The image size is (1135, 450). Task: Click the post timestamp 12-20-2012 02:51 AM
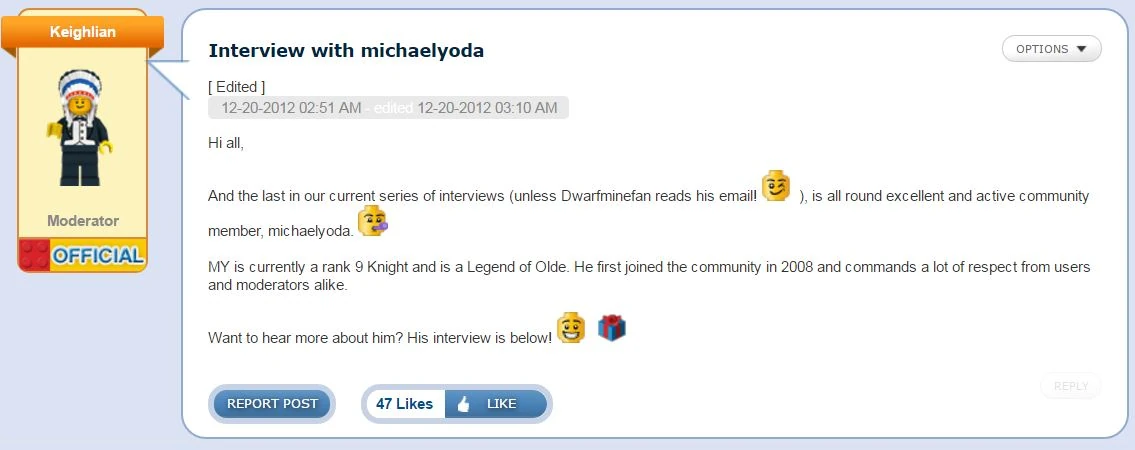tap(291, 108)
